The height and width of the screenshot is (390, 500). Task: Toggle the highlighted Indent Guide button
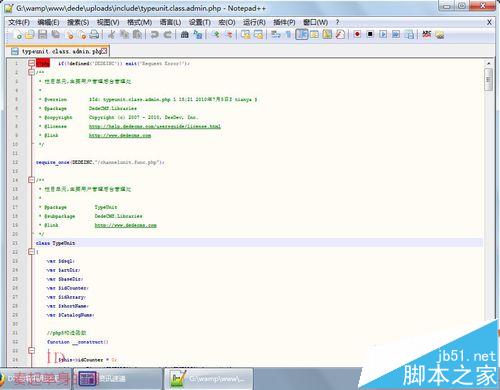tap(302, 34)
